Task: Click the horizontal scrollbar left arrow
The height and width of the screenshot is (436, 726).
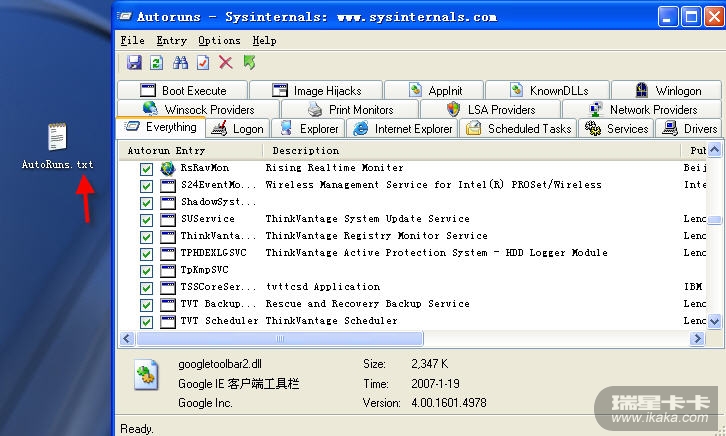Action: tap(127, 339)
